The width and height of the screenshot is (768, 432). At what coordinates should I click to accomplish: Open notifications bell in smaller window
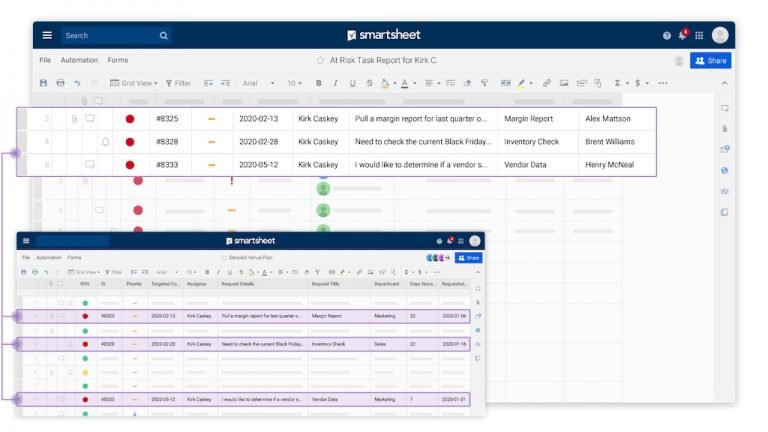(450, 240)
